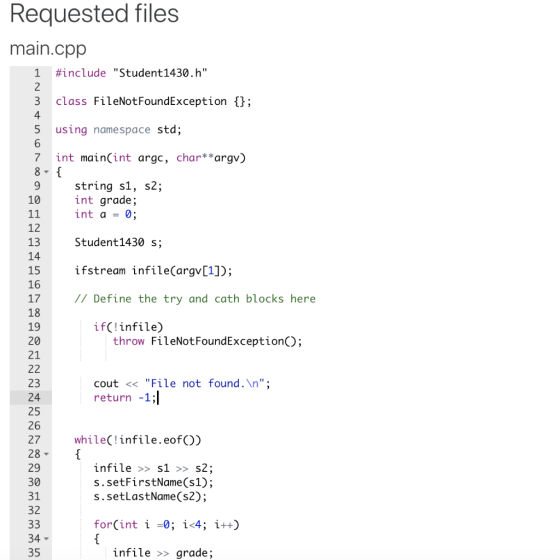
Task: Click 'string s1, s2;' declaration
Action: coord(119,186)
